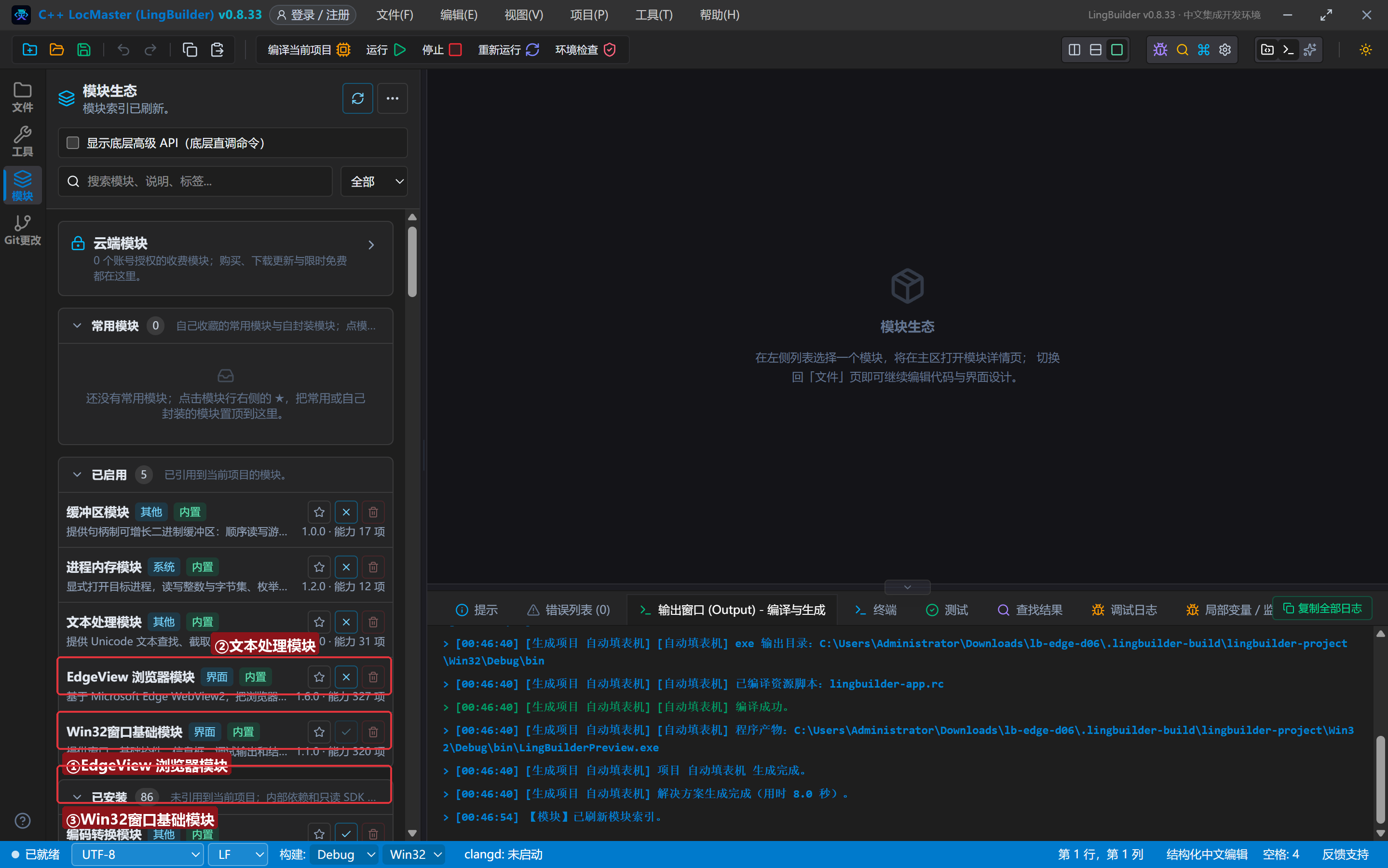Image resolution: width=1388 pixels, height=868 pixels.
Task: Click 编译当前项目 button
Action: click(x=309, y=50)
